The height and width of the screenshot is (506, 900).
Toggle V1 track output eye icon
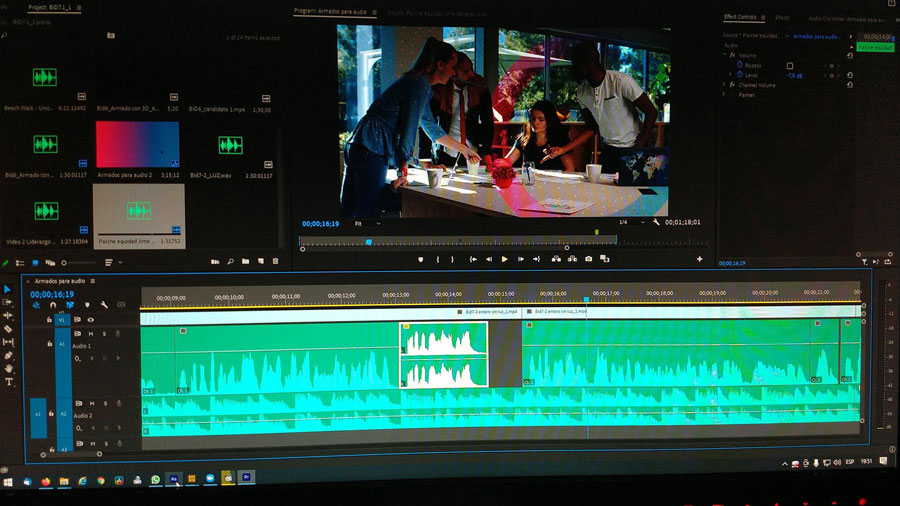[x=91, y=320]
